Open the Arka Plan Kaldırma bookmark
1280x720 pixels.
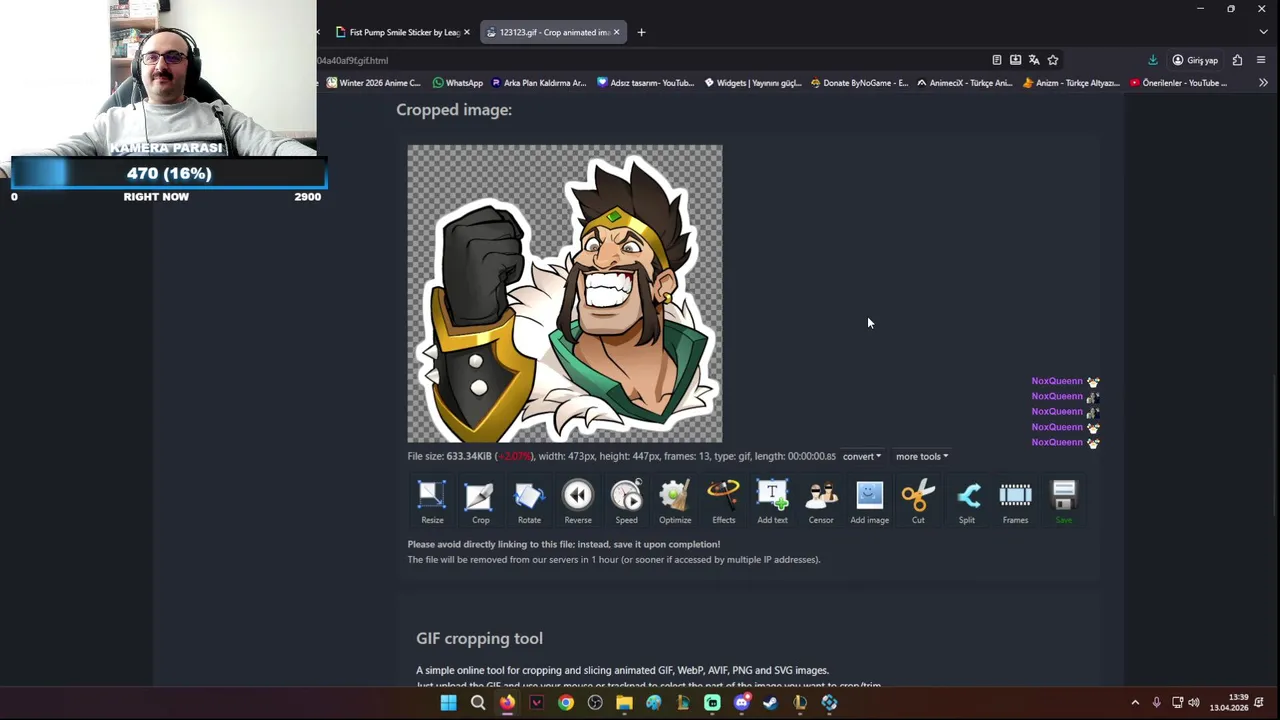point(538,83)
